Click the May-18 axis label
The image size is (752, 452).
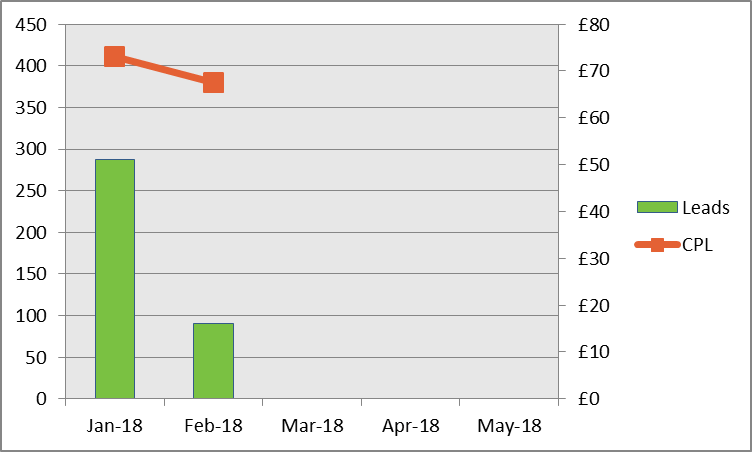coord(510,425)
